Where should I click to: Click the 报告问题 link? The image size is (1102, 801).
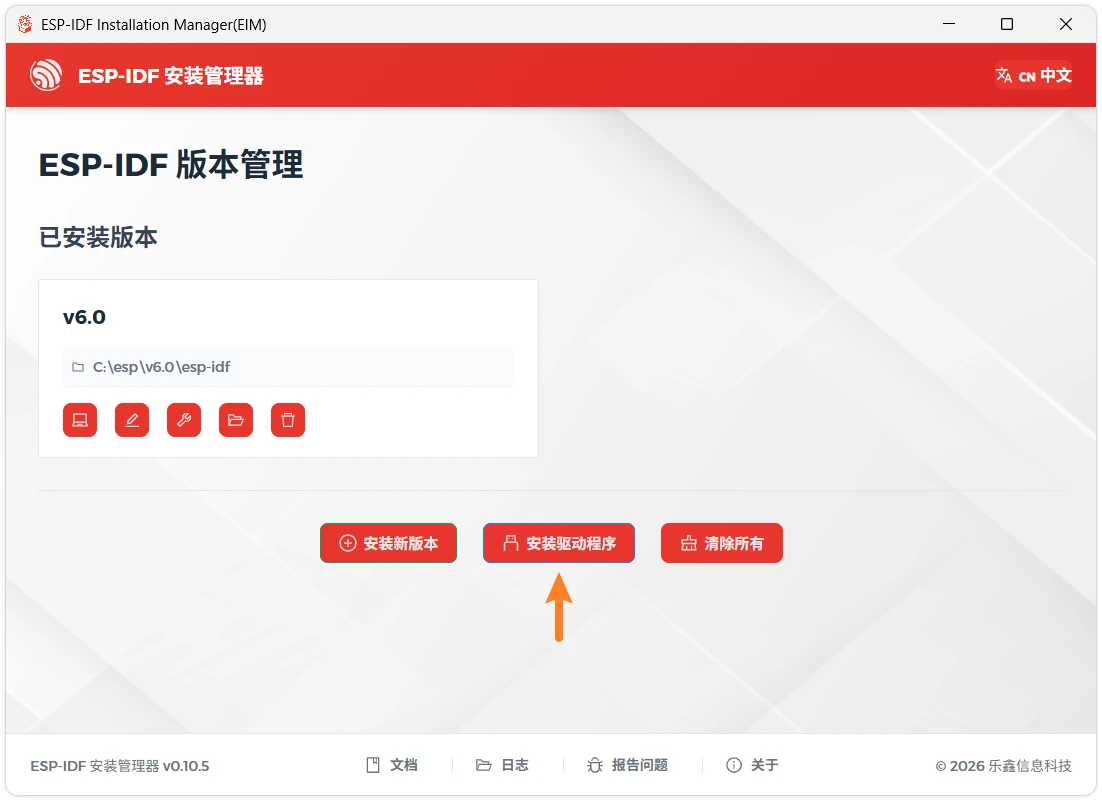637,764
